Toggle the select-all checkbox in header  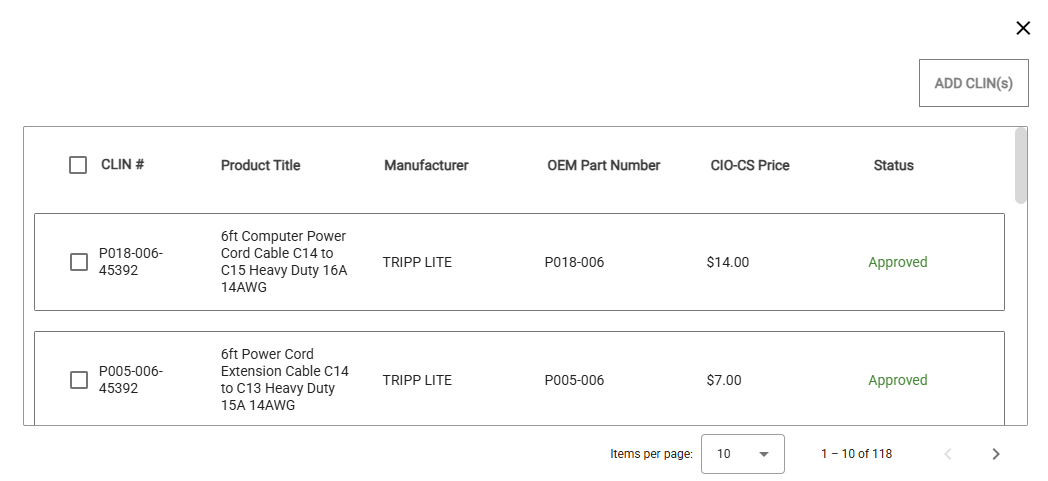coord(78,165)
